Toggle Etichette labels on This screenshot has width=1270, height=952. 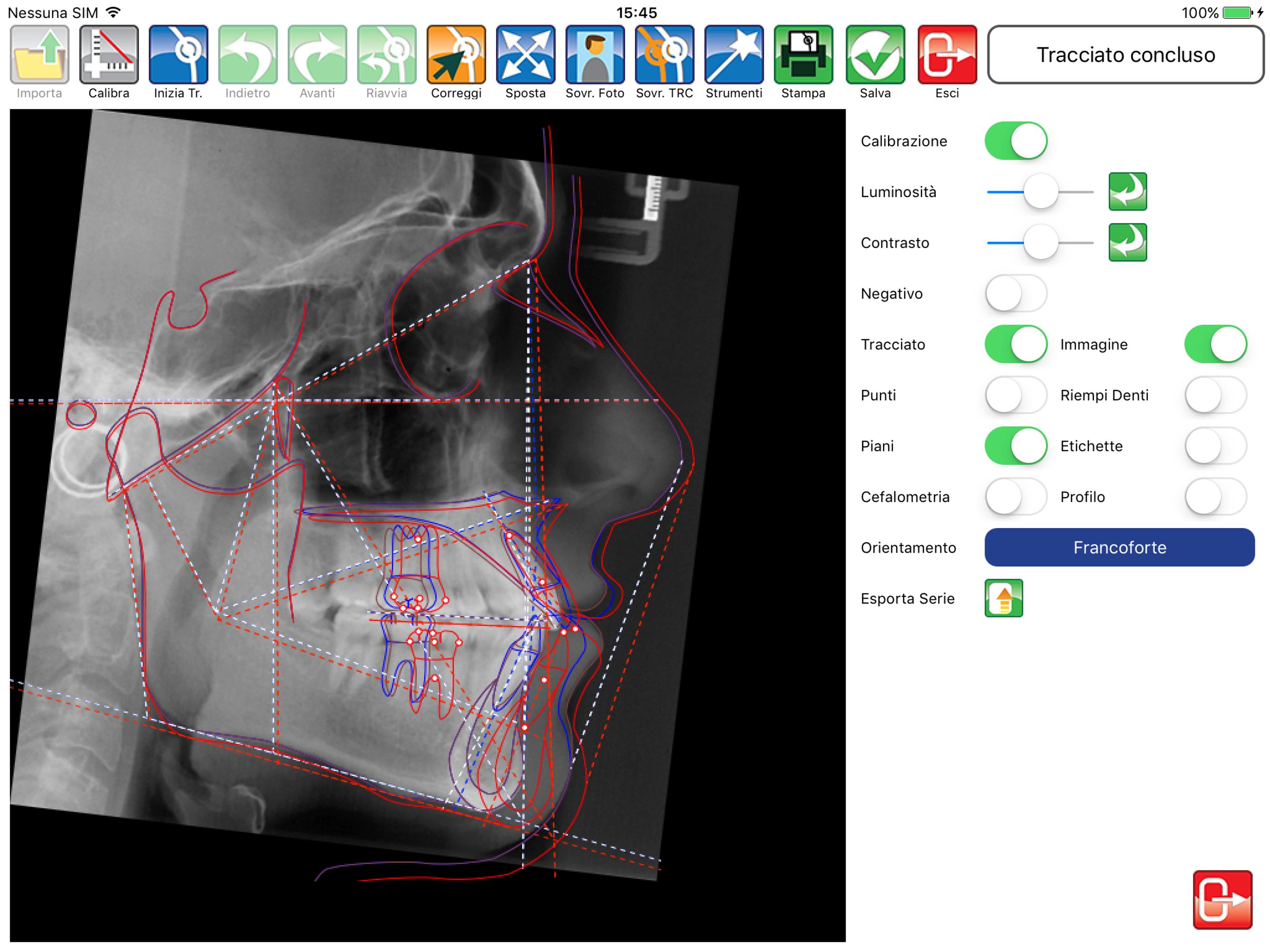pyautogui.click(x=1215, y=446)
